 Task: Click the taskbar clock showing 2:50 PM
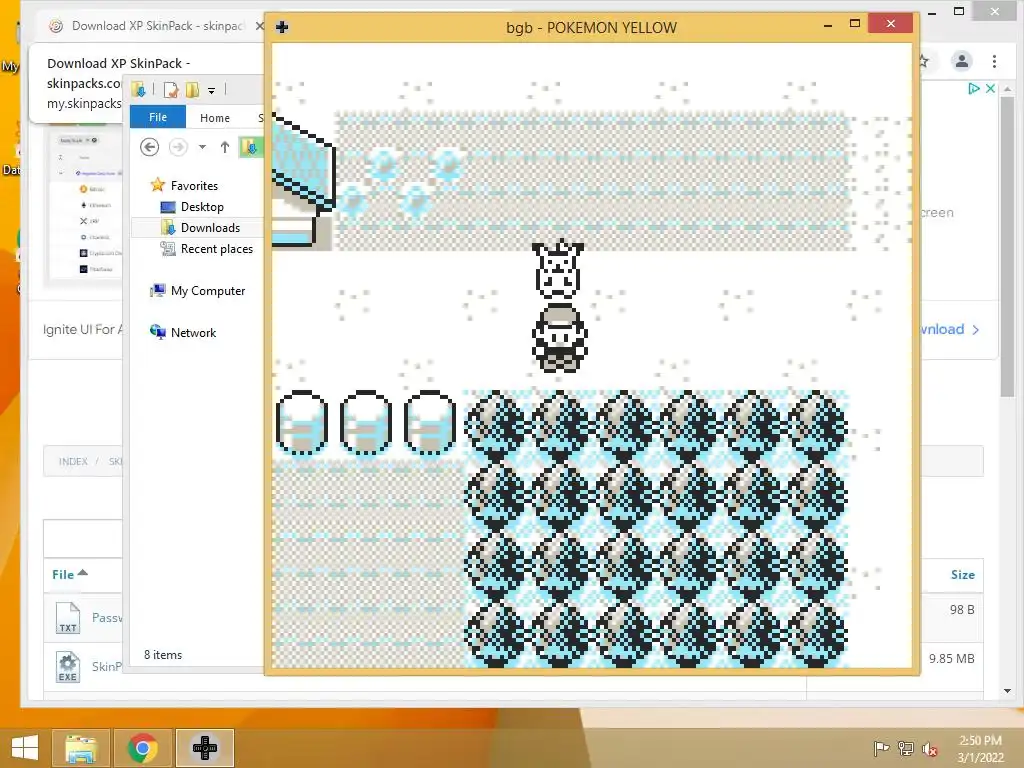point(980,748)
